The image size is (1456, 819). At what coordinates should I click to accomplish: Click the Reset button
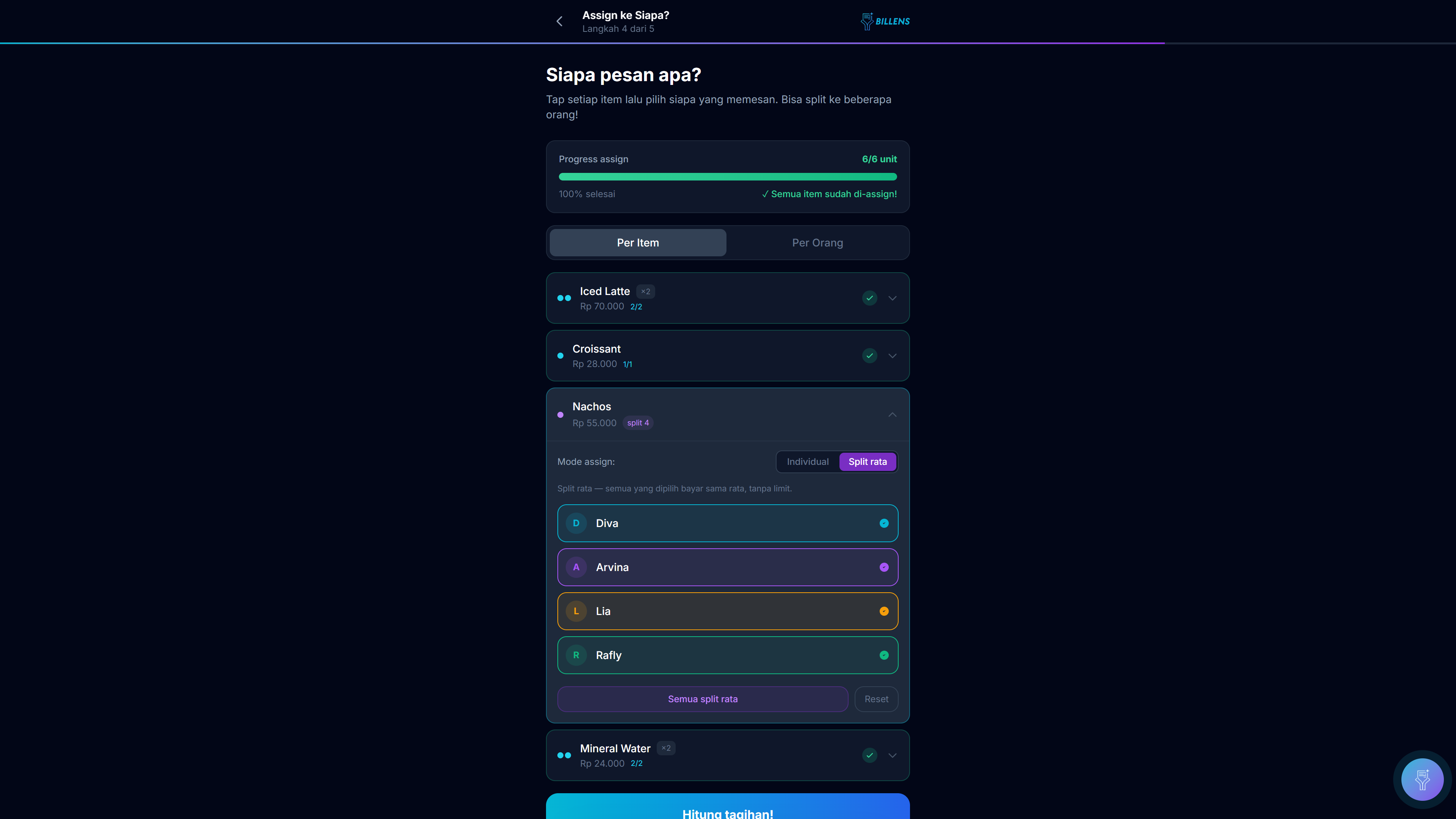click(876, 699)
